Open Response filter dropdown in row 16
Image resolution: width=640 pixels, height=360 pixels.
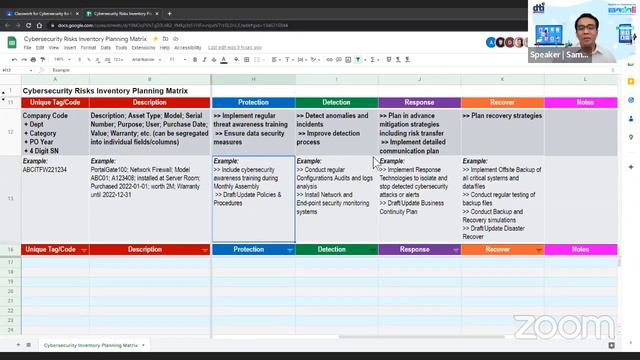(456, 250)
